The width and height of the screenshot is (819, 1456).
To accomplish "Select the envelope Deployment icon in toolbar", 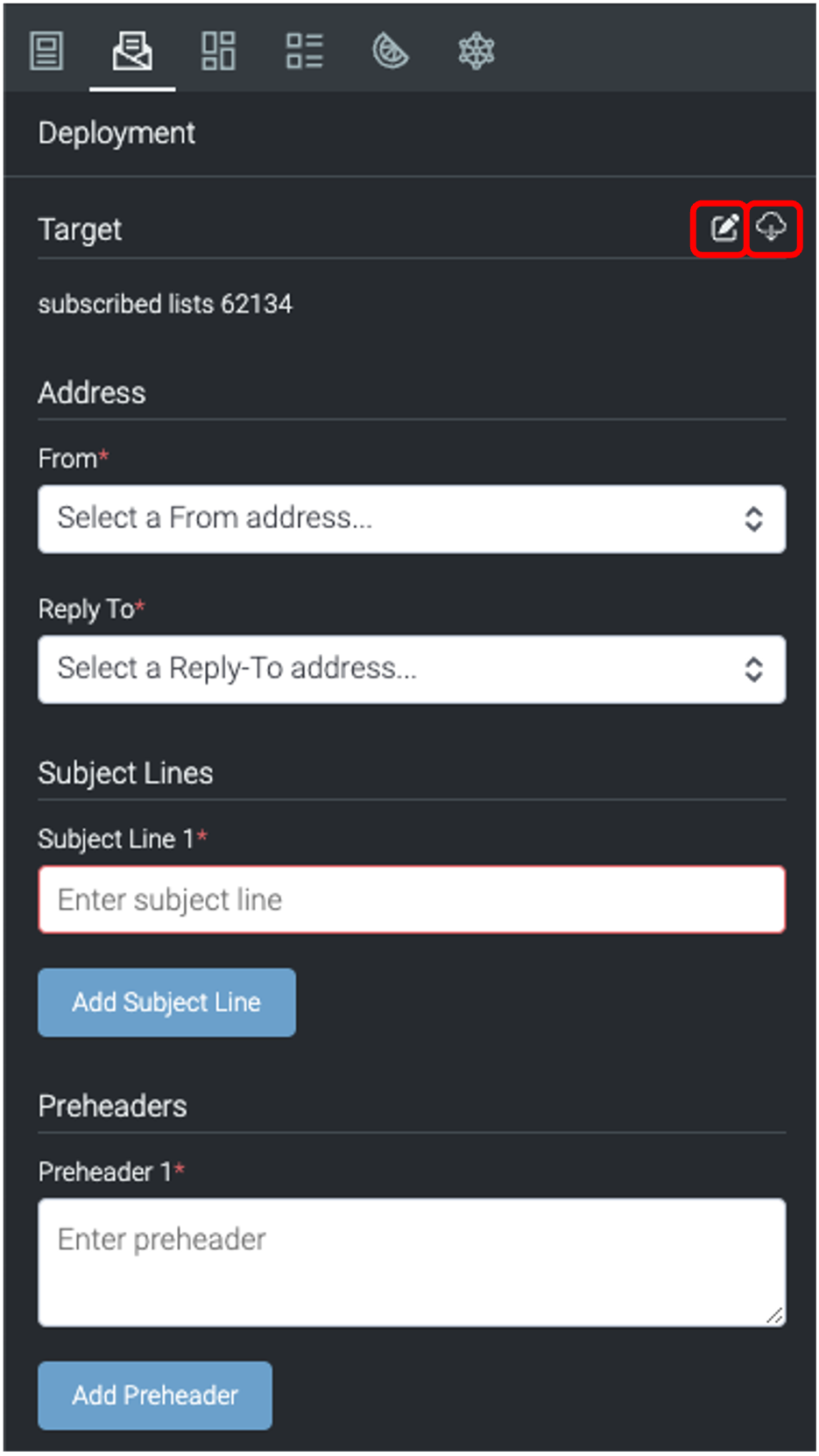I will [x=131, y=52].
